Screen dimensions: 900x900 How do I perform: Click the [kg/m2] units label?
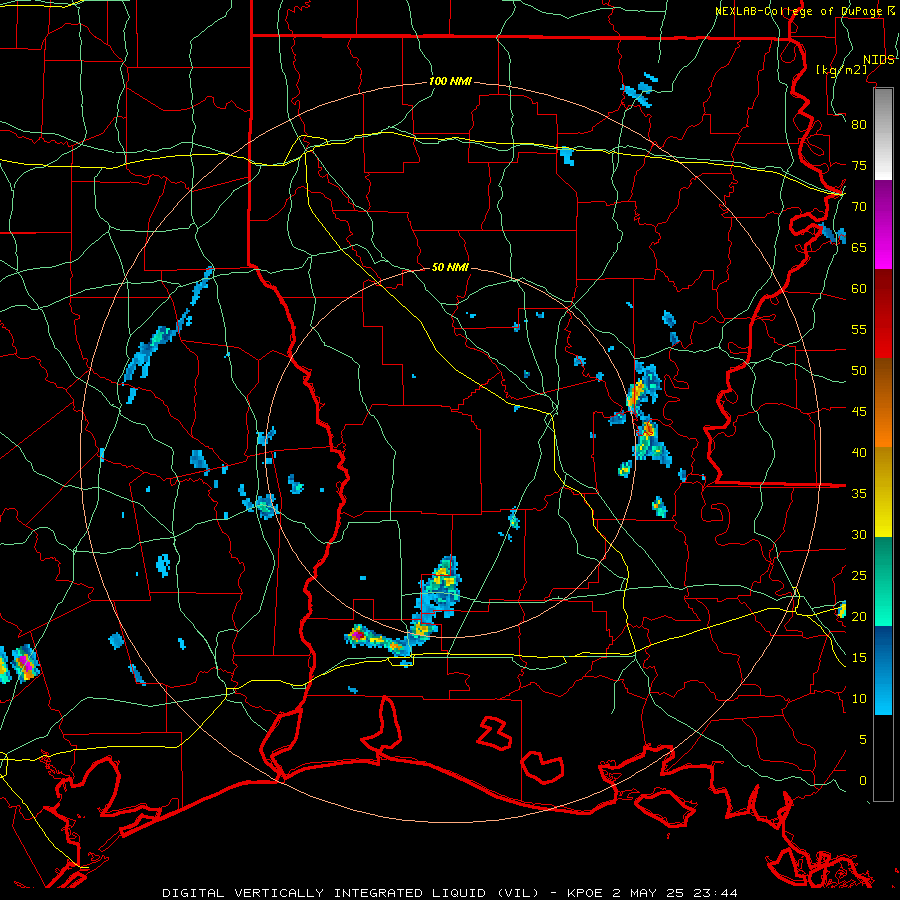point(841,70)
